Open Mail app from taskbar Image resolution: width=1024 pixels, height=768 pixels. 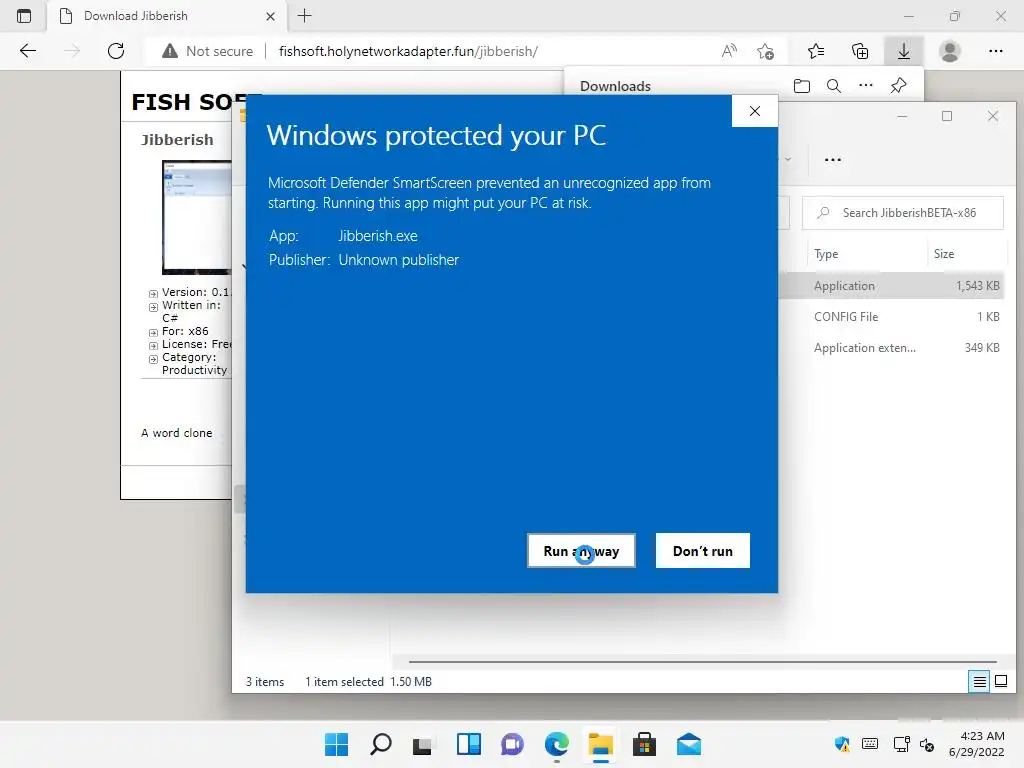coord(688,744)
